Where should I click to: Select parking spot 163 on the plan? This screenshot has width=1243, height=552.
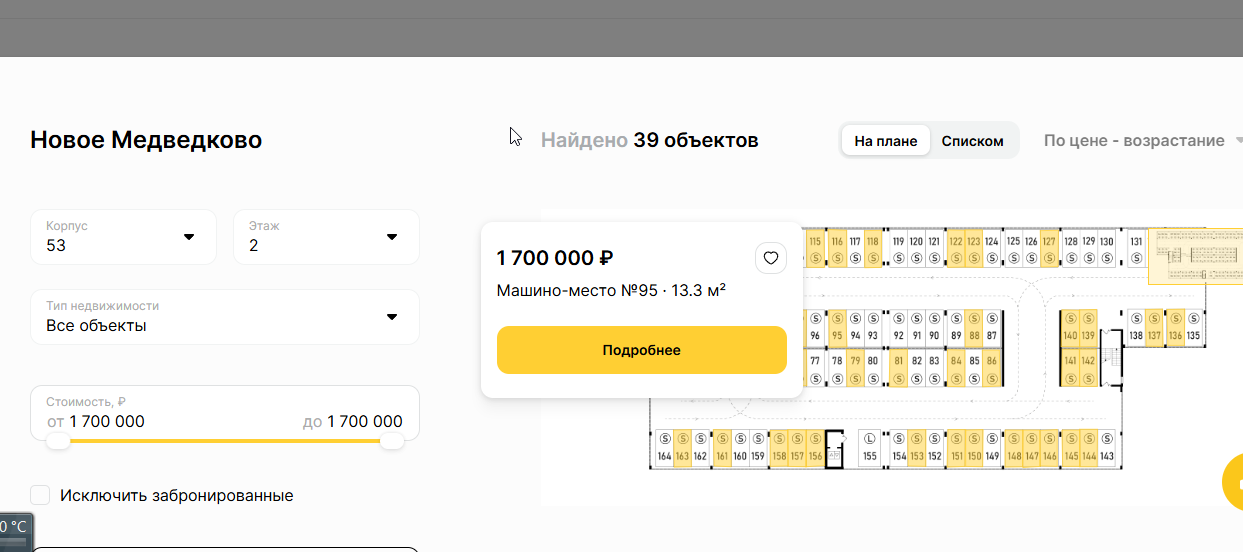point(682,448)
